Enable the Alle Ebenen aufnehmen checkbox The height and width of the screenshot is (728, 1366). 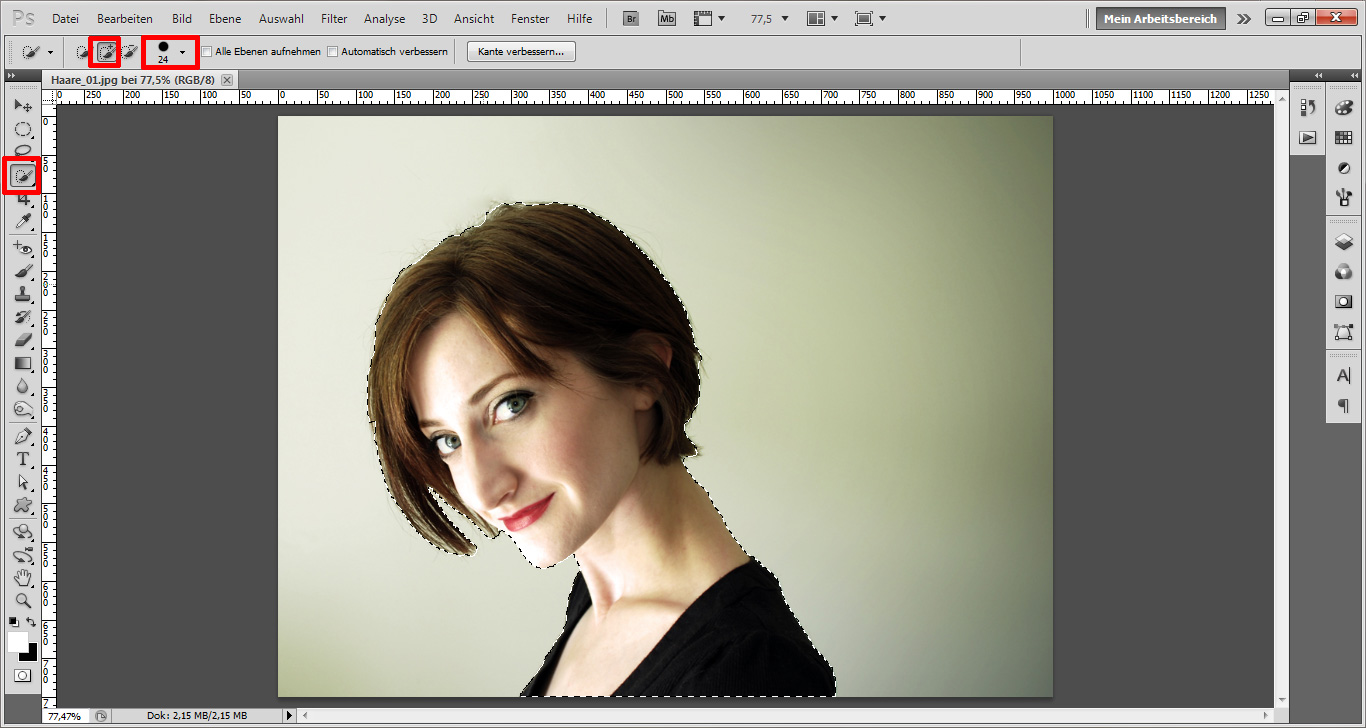(x=207, y=51)
